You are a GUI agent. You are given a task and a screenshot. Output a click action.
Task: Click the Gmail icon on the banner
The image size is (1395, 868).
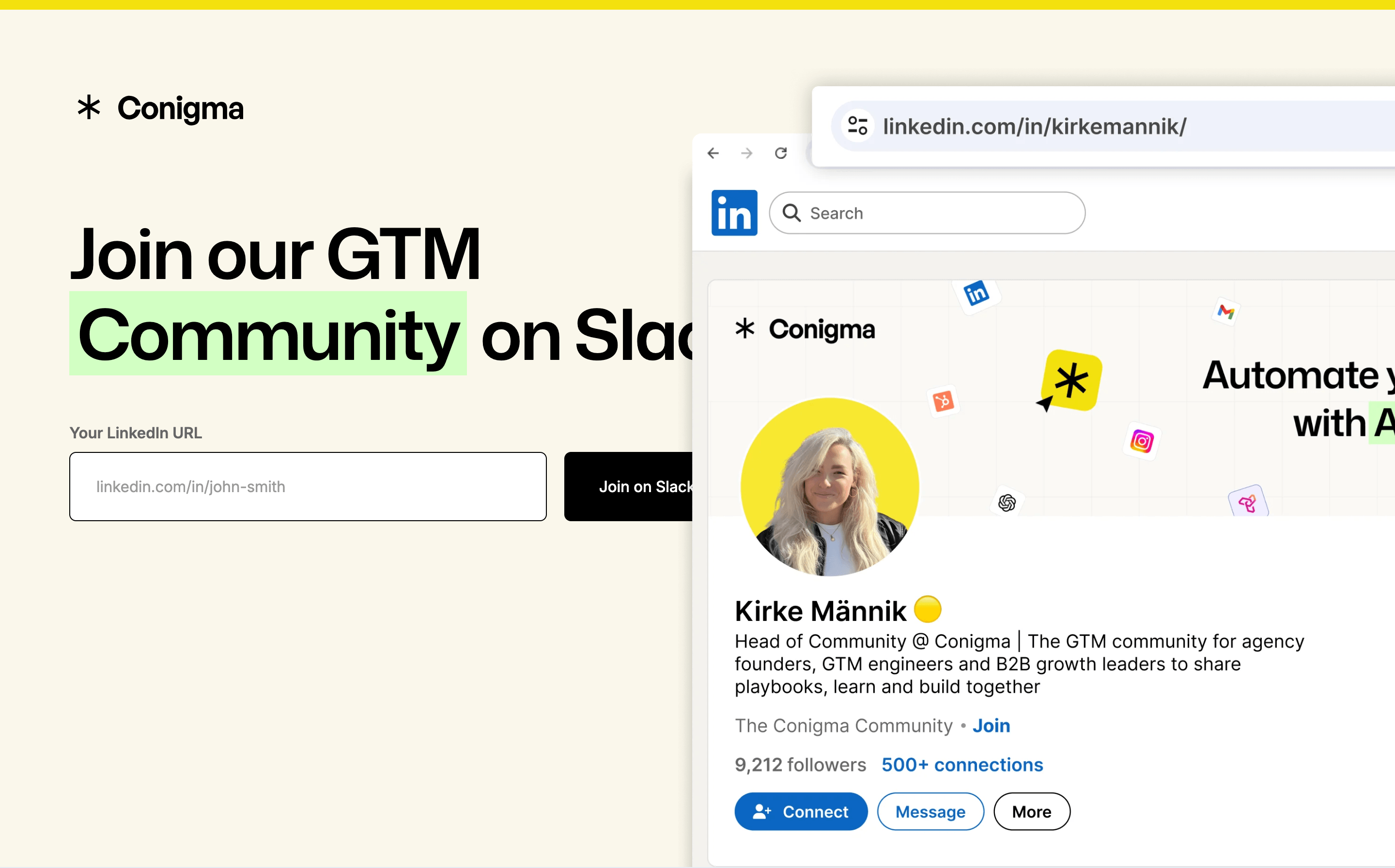pos(1225,312)
